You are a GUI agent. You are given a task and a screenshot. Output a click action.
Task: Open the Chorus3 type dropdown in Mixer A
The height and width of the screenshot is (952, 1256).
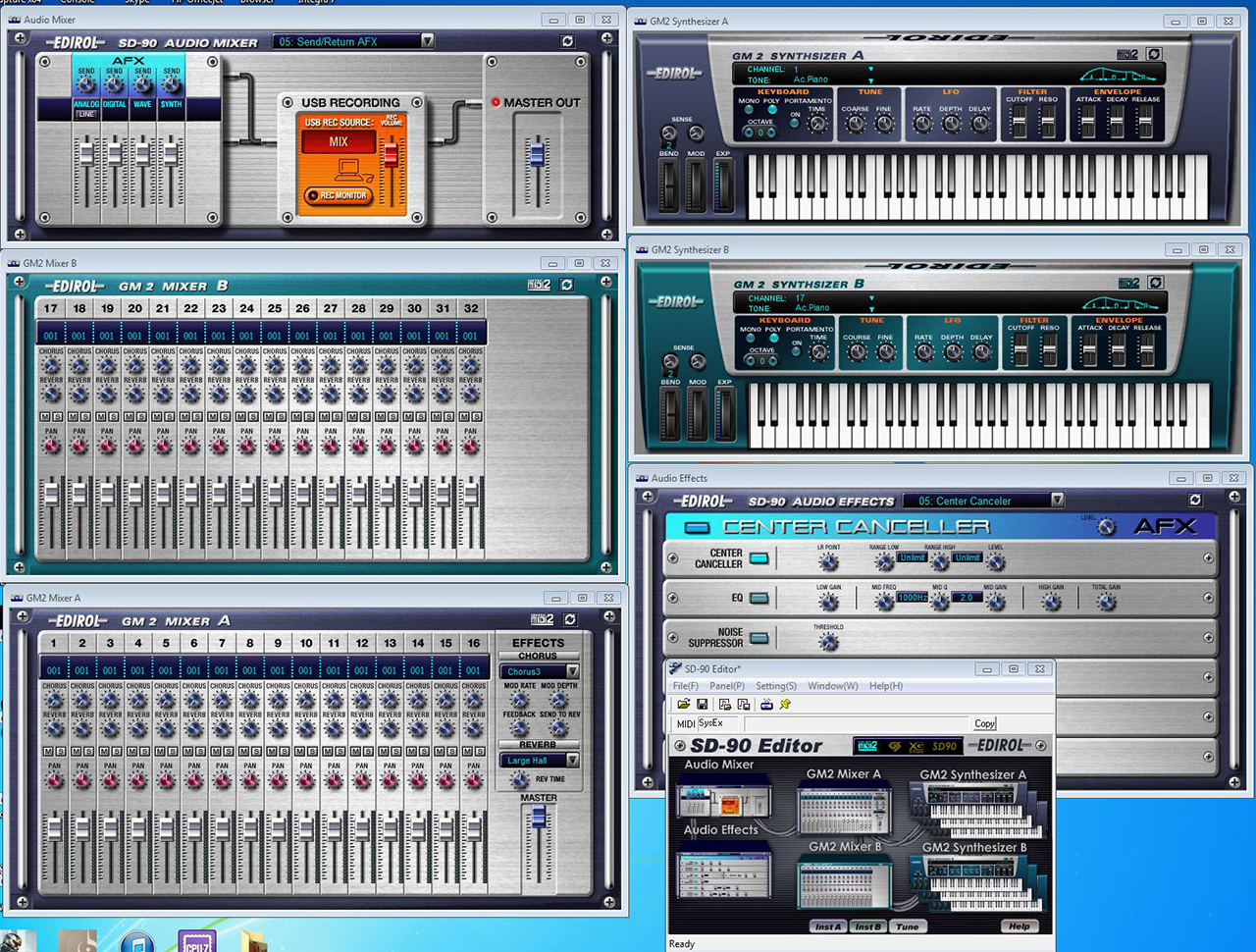[572, 672]
